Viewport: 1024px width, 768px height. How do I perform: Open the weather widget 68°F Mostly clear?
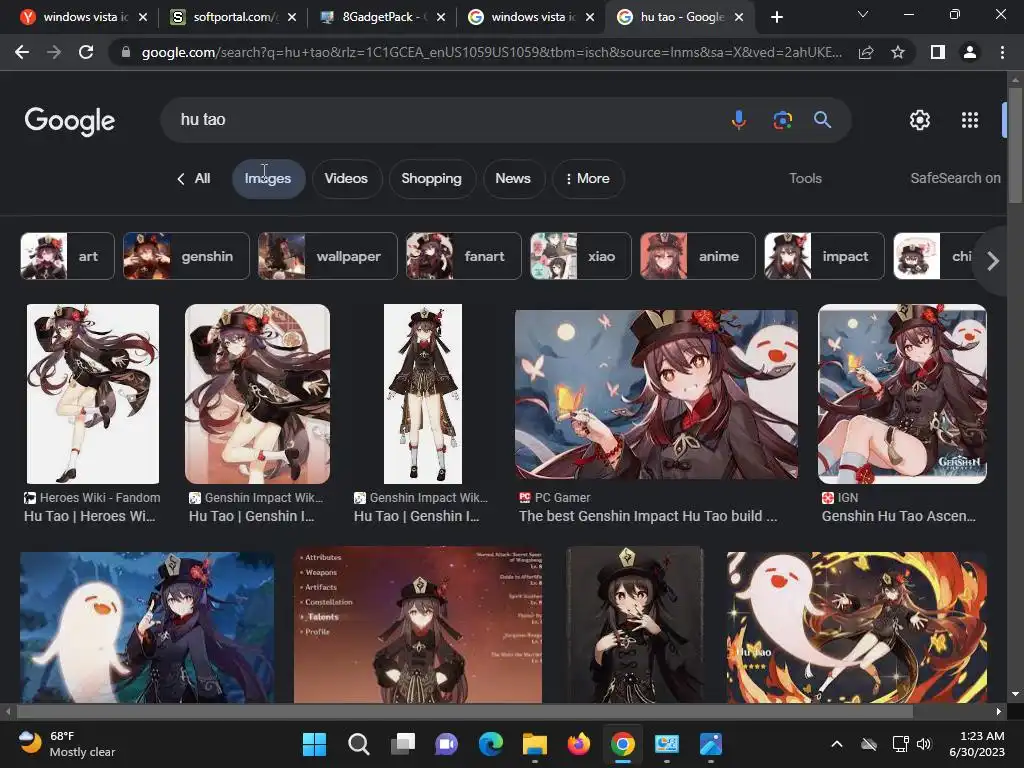tap(67, 744)
